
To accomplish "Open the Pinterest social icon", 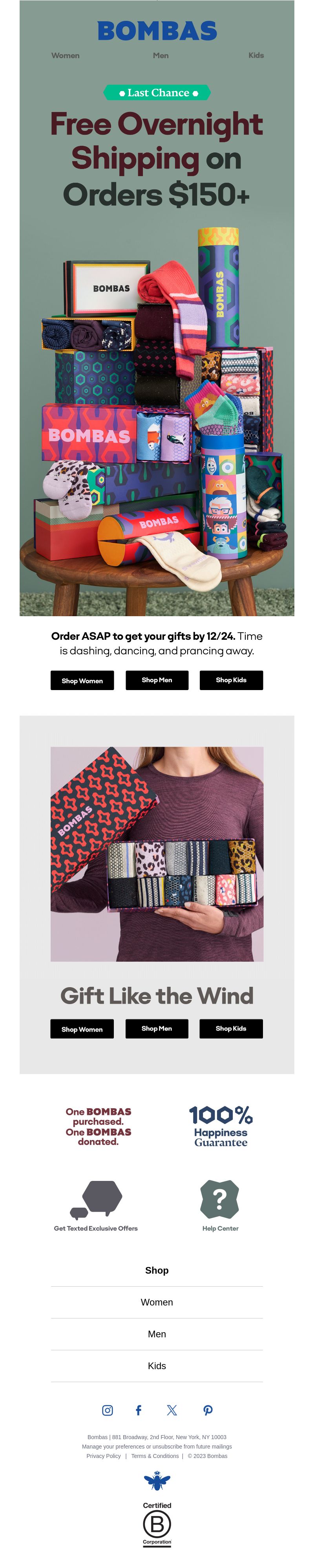I will 208,1410.
